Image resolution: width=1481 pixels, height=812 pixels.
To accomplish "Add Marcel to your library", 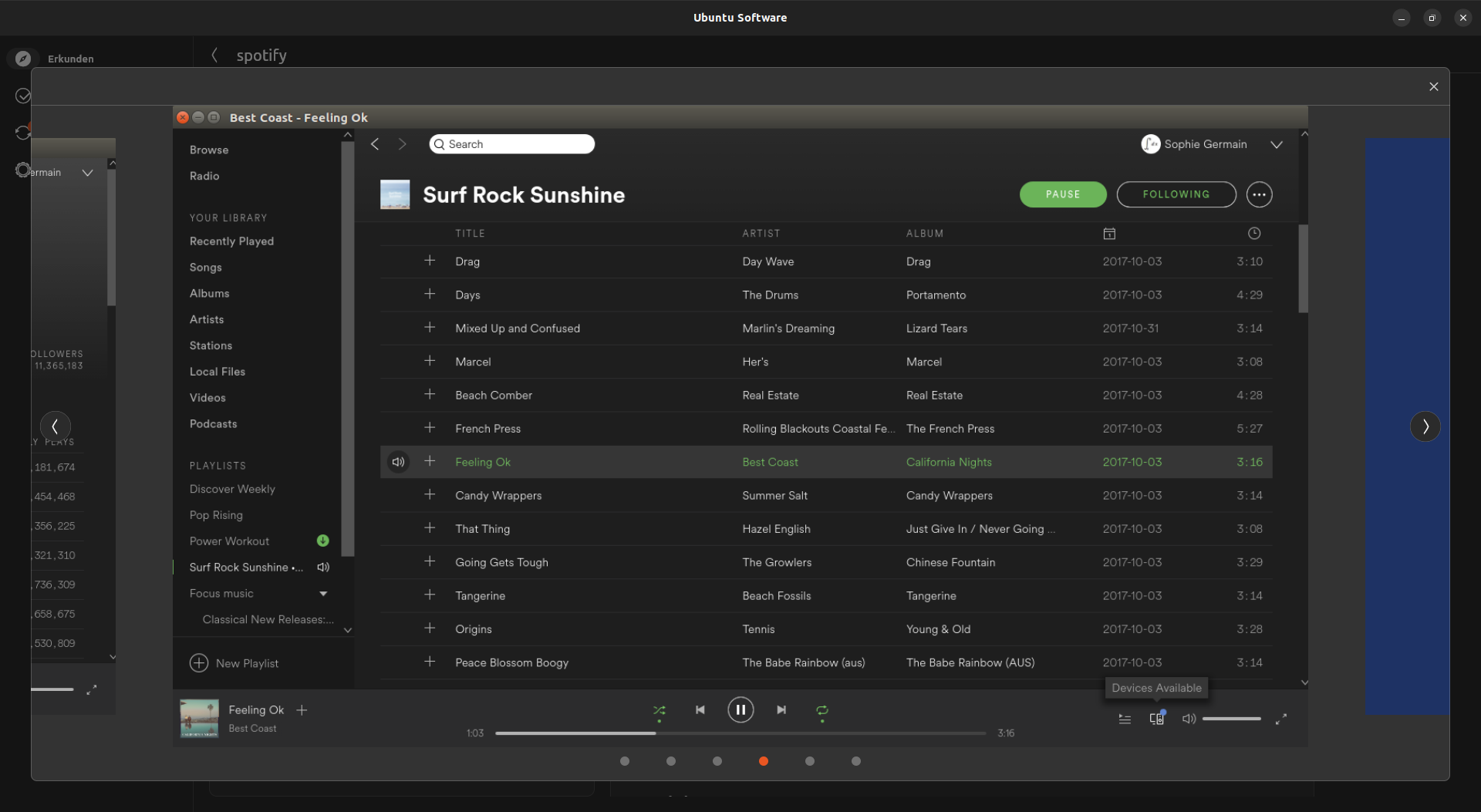I will tap(430, 361).
